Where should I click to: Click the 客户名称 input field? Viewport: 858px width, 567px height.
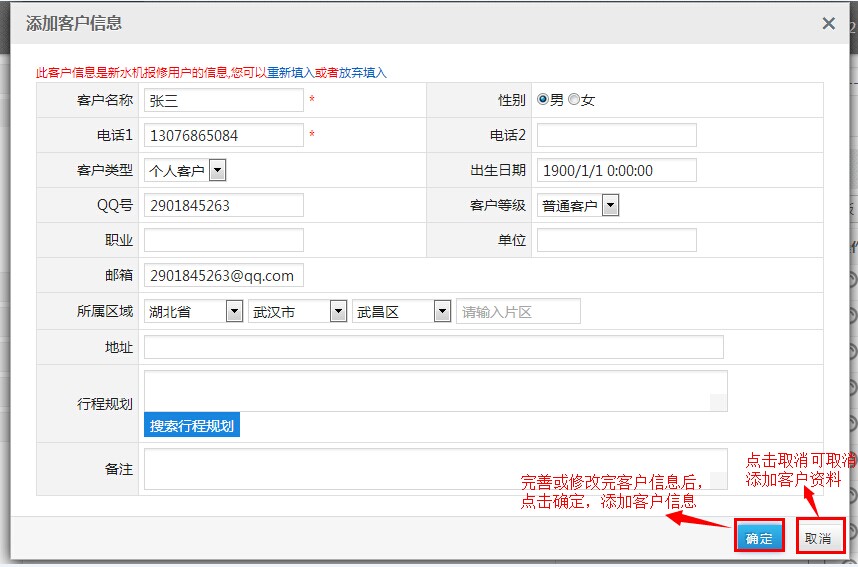[223, 100]
